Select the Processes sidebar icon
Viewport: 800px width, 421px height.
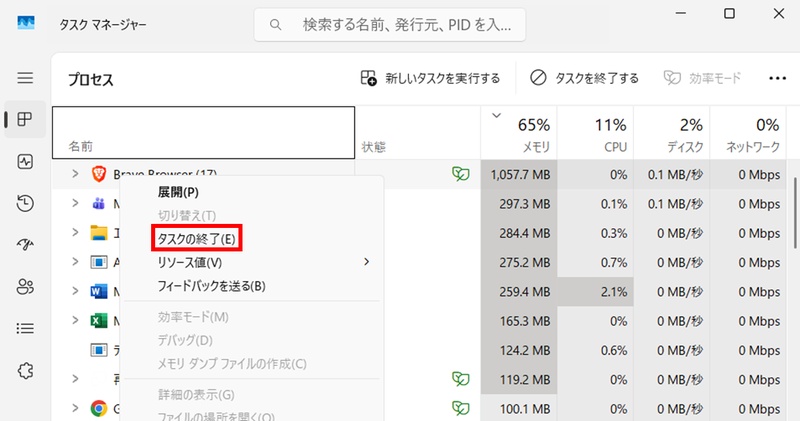(x=25, y=119)
